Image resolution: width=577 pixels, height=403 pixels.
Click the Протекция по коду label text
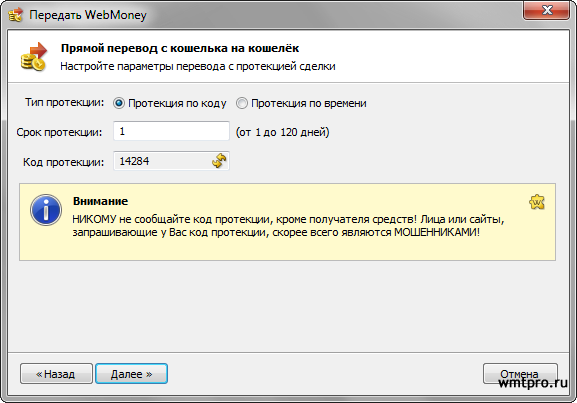tap(177, 103)
